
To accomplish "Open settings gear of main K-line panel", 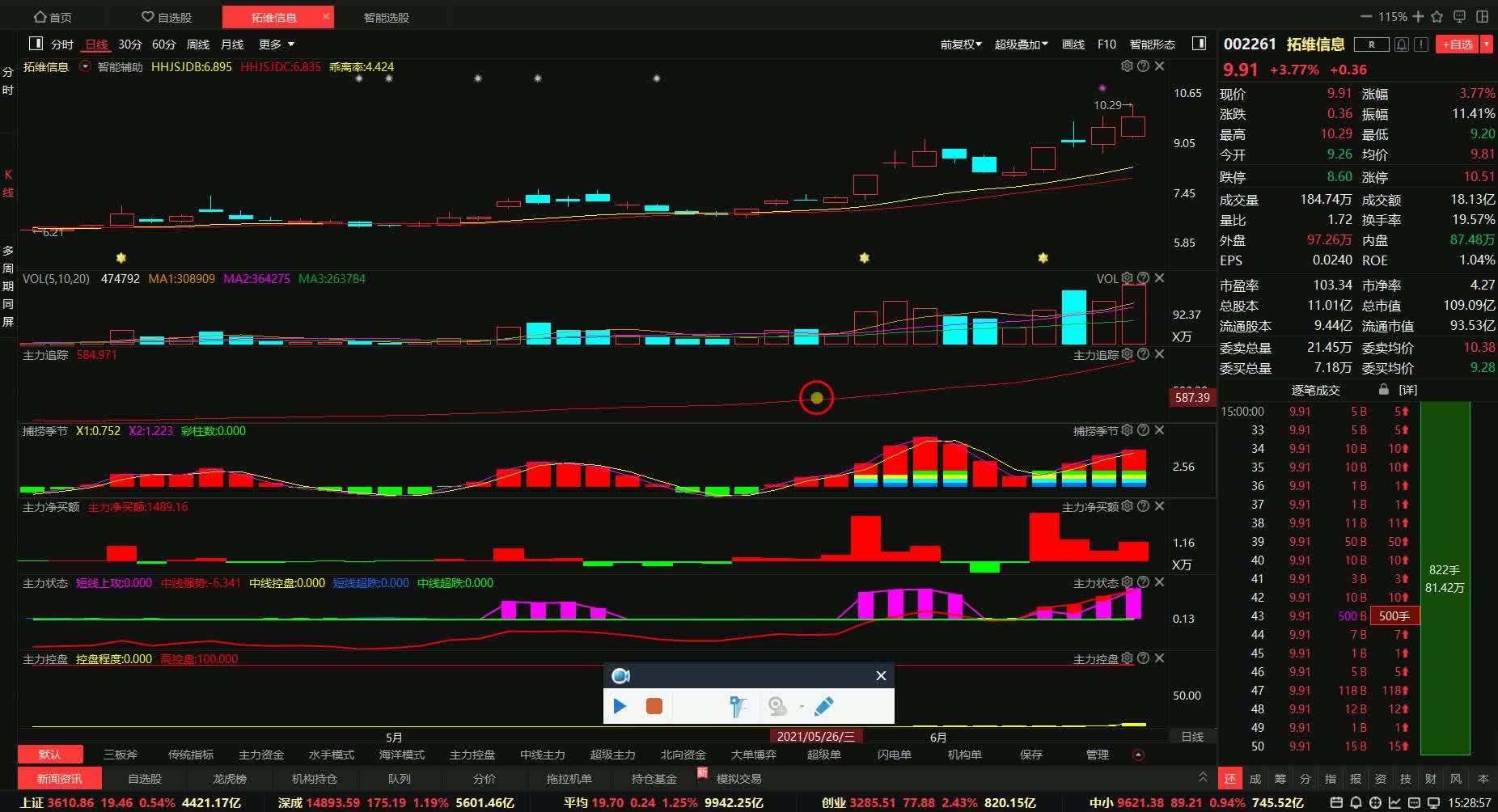I will point(1127,66).
